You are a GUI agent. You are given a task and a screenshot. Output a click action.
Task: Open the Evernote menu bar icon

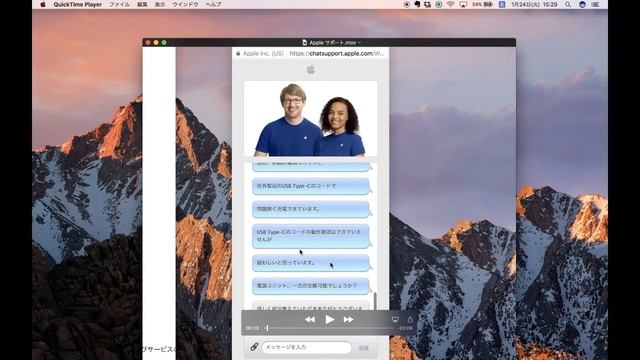[417, 4]
